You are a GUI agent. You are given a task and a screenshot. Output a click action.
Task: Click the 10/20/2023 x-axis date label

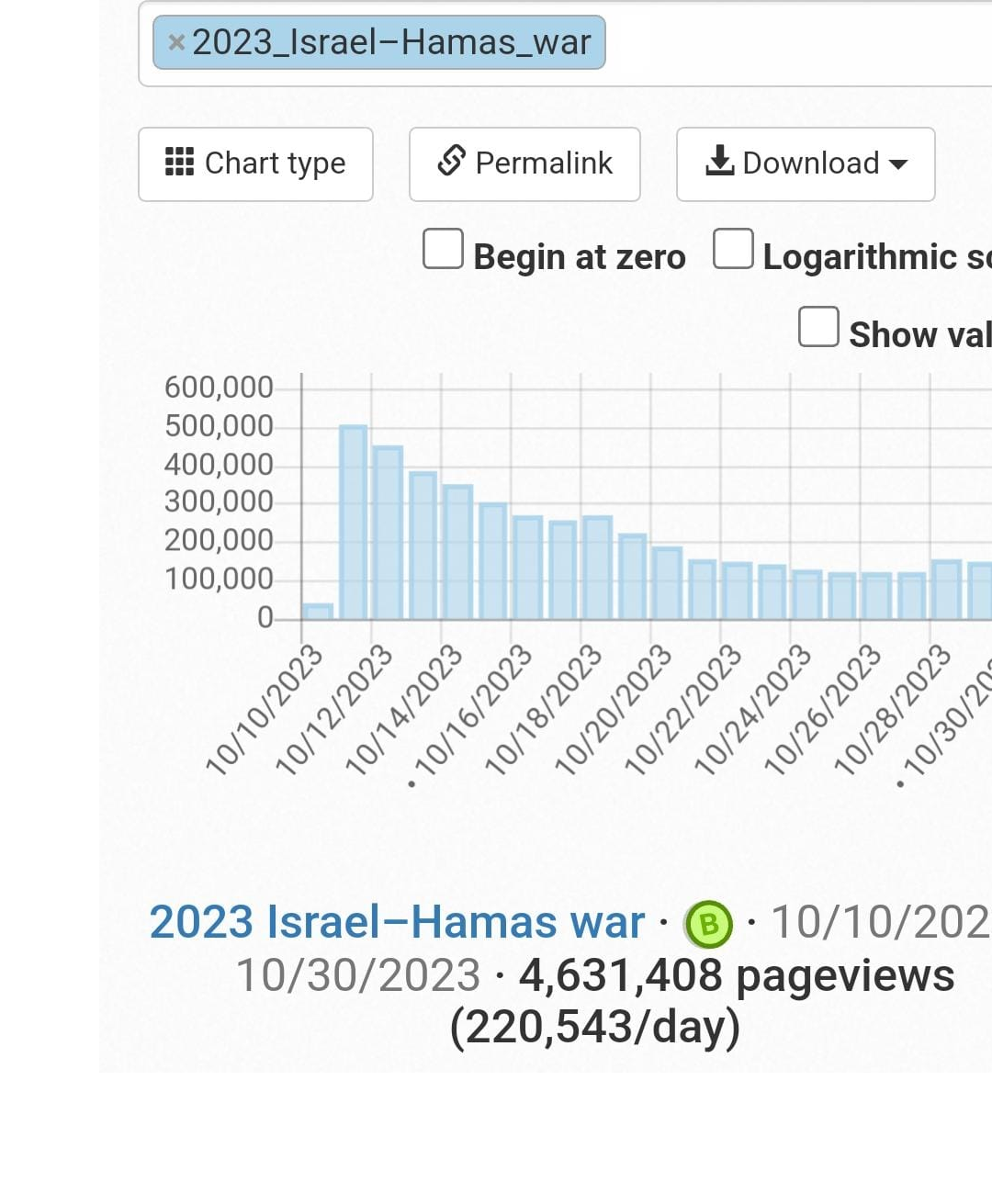[x=614, y=709]
